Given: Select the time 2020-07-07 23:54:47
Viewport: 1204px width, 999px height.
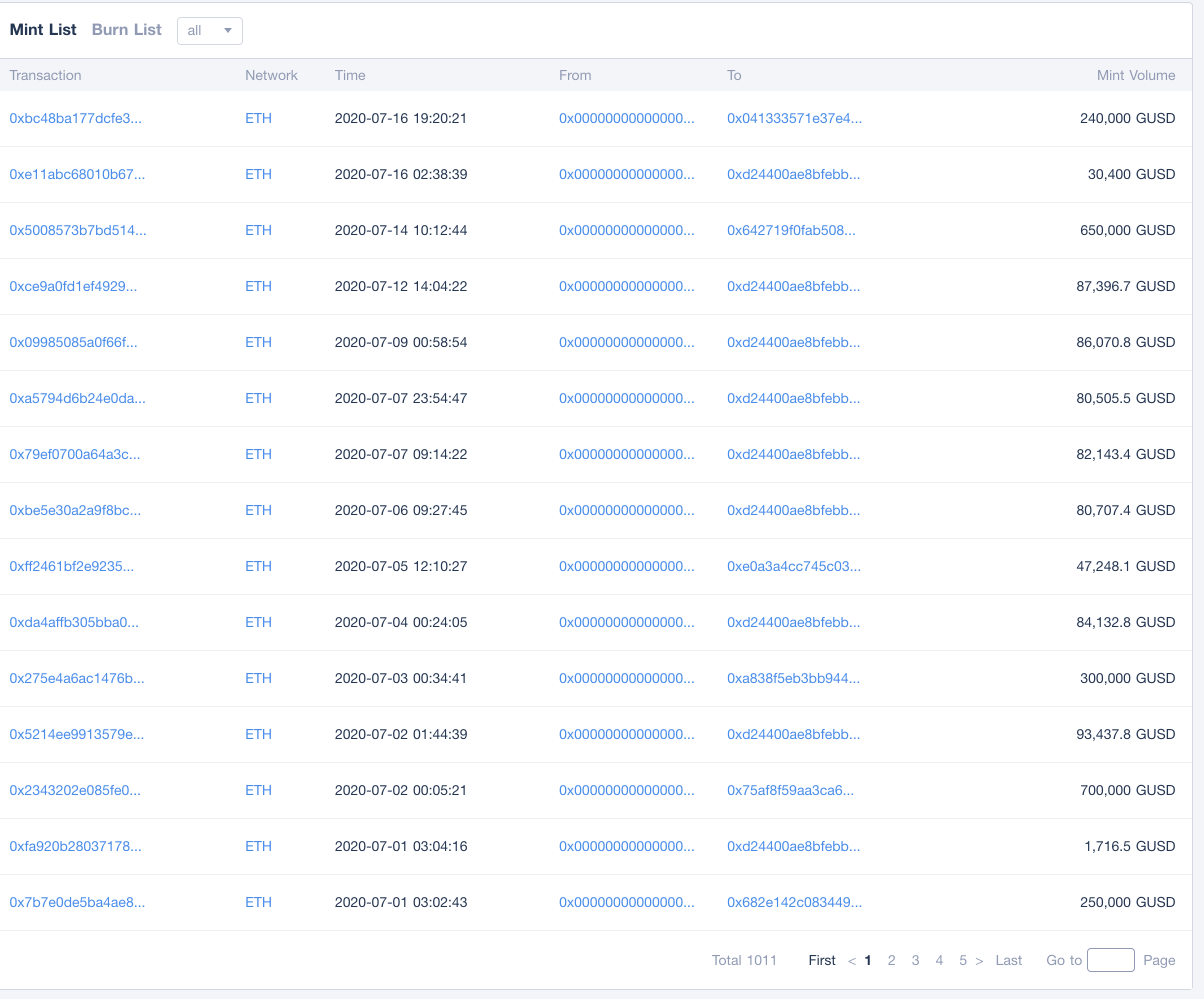Looking at the screenshot, I should [401, 398].
